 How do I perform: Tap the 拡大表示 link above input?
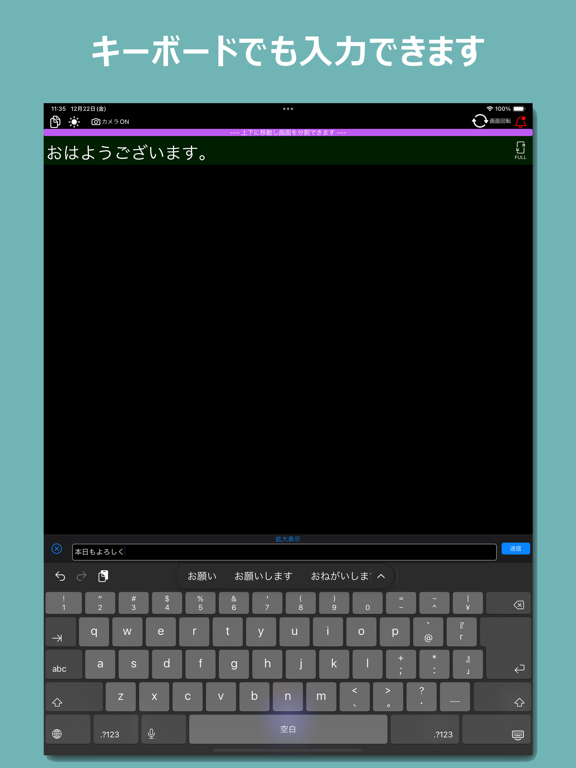tap(288, 539)
